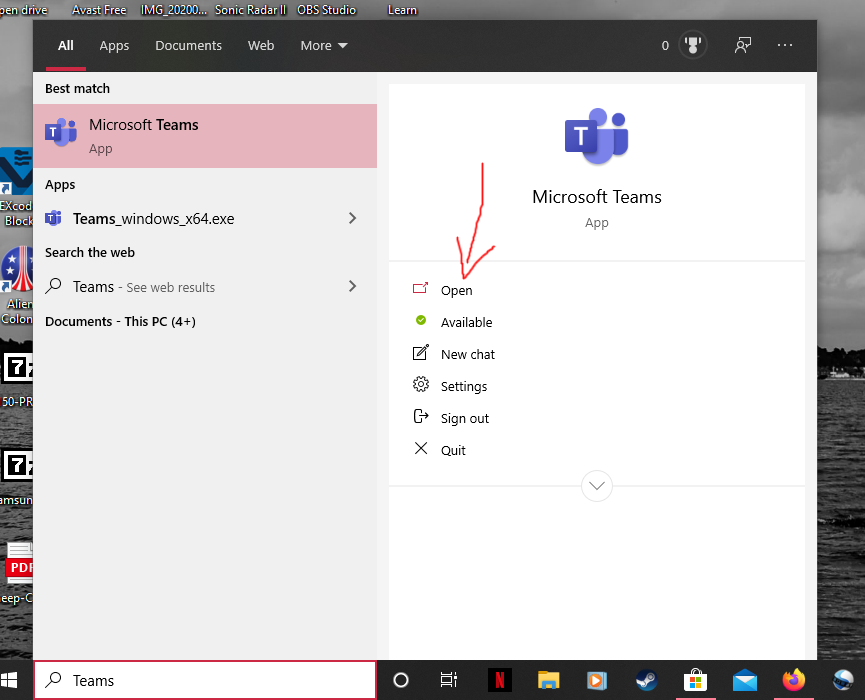Viewport: 865px width, 700px height.
Task: Select the Microsoft Teams best match result
Action: 205,136
